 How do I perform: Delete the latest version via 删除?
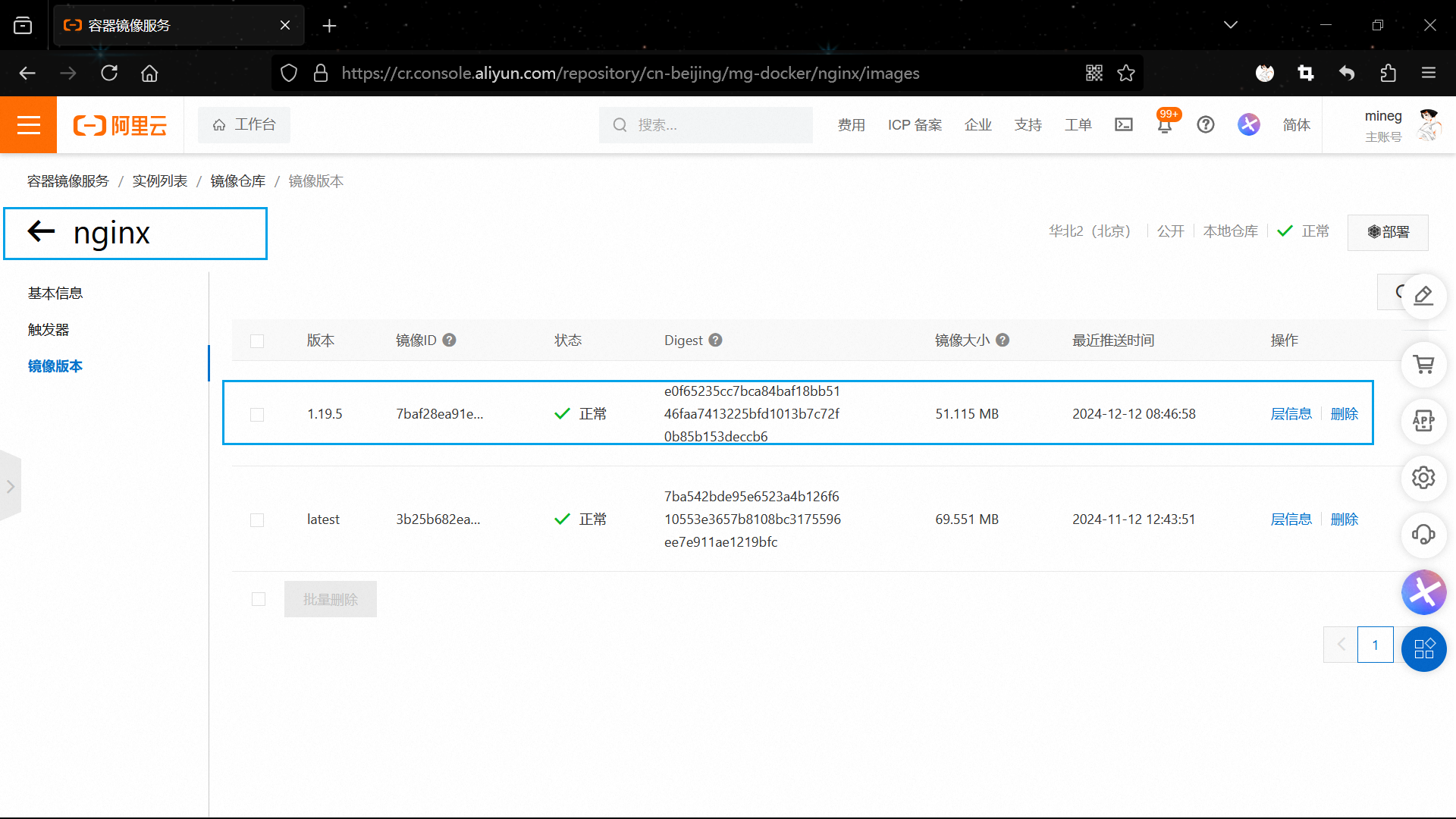(1345, 519)
